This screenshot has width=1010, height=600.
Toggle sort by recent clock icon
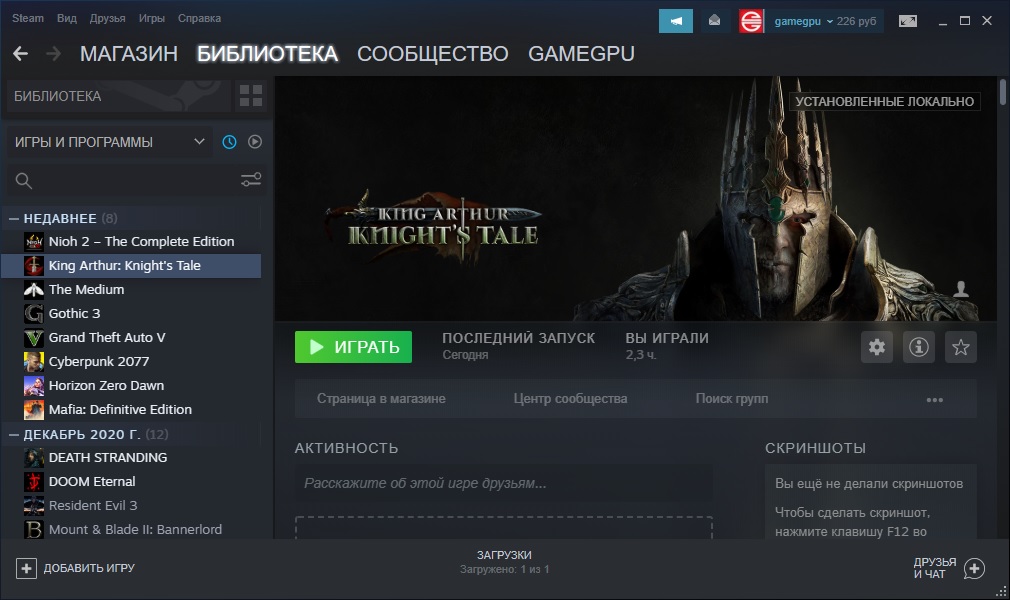click(x=229, y=142)
